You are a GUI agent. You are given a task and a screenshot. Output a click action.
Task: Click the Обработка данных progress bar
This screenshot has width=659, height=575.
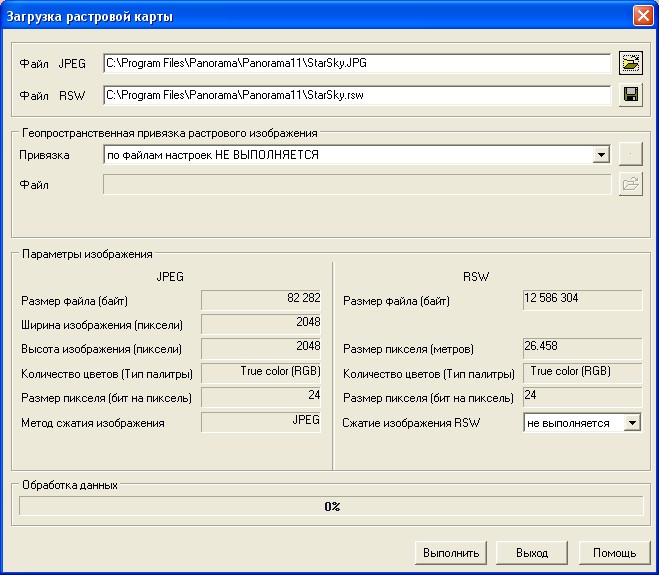coord(332,506)
